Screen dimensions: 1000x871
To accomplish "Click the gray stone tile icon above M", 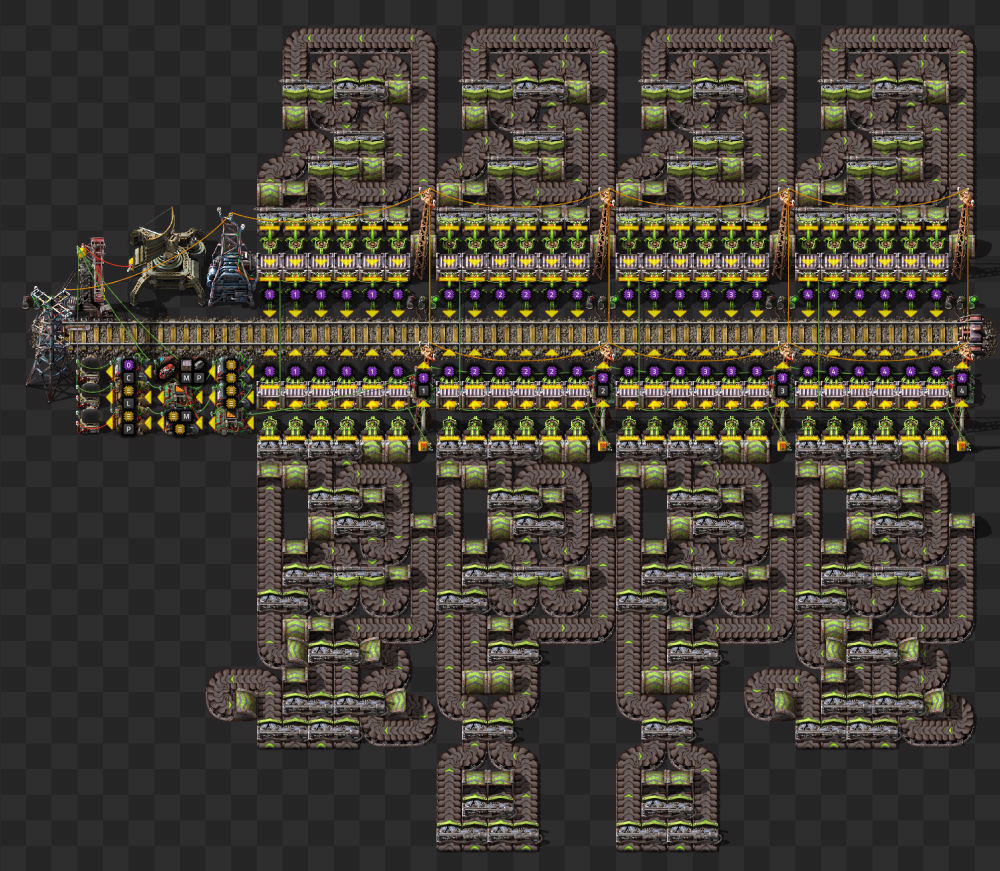I will pyautogui.click(x=187, y=365).
